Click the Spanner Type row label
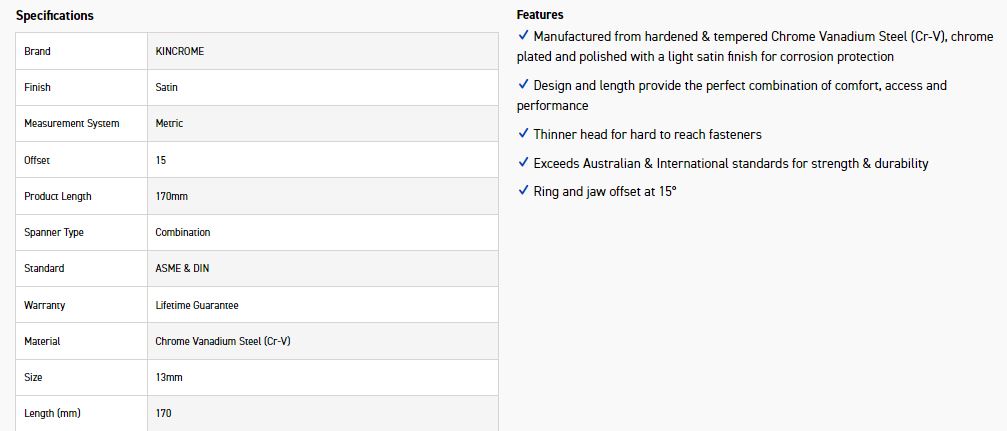Image resolution: width=1007 pixels, height=431 pixels. pos(54,232)
